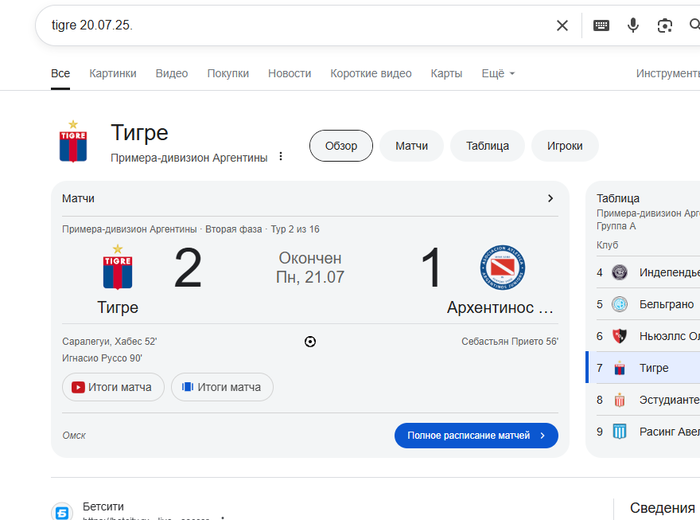Click the Ньюэллс row in the table
This screenshot has width=700, height=520.
point(648,336)
